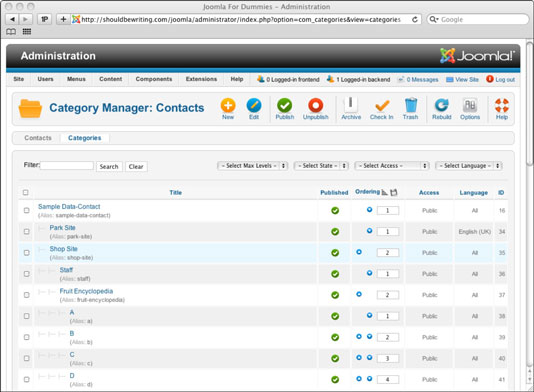This screenshot has width=534, height=392.
Task: Open the Fruit Encyclopedia category link
Action: point(86,291)
